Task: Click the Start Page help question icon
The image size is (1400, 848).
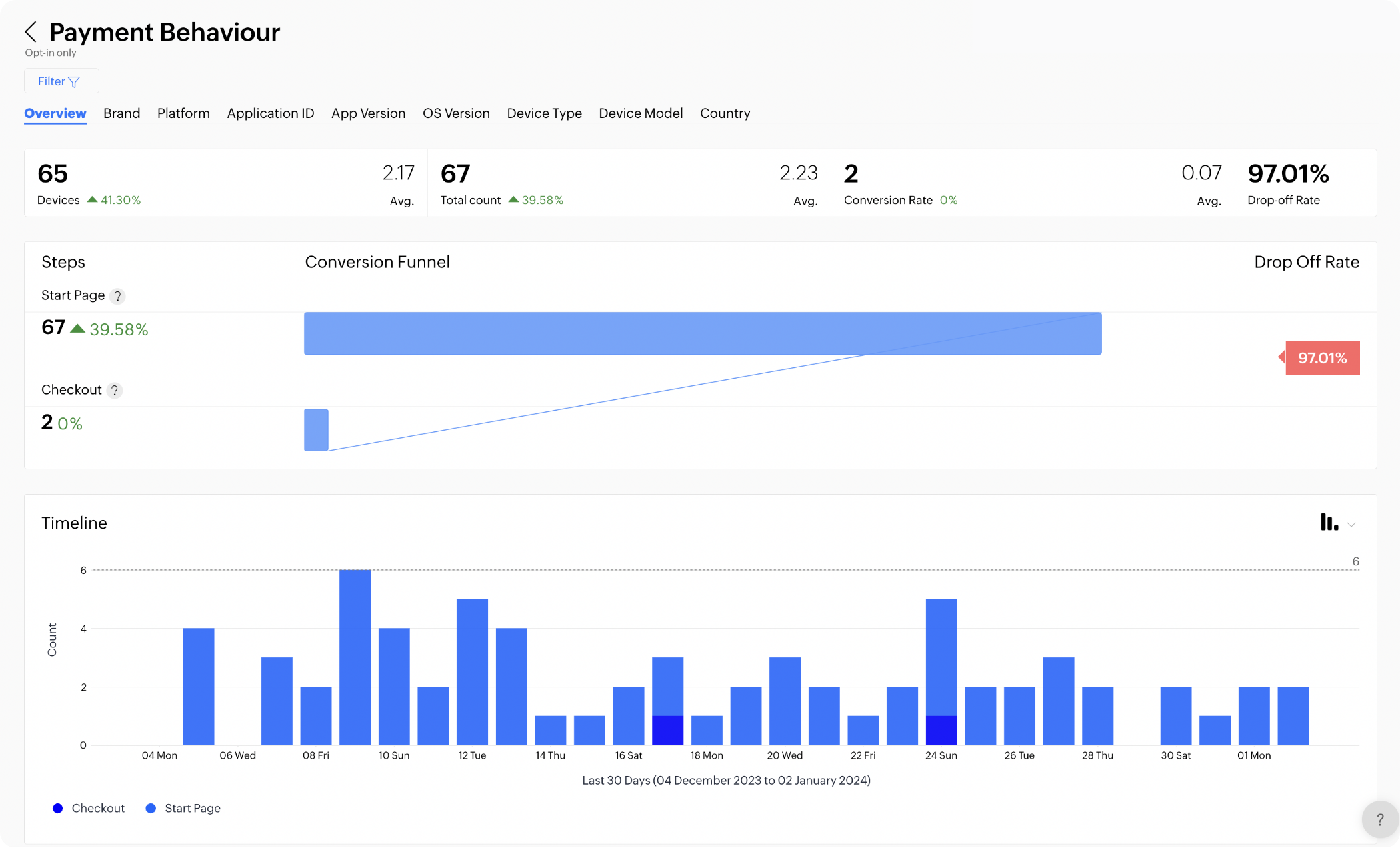Action: point(117,296)
